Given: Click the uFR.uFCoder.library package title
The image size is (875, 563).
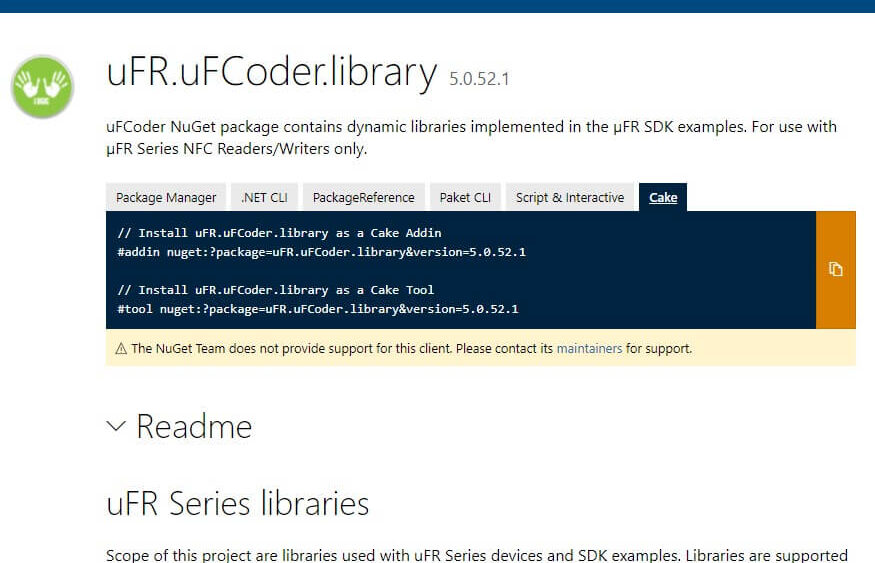Looking at the screenshot, I should [x=272, y=72].
